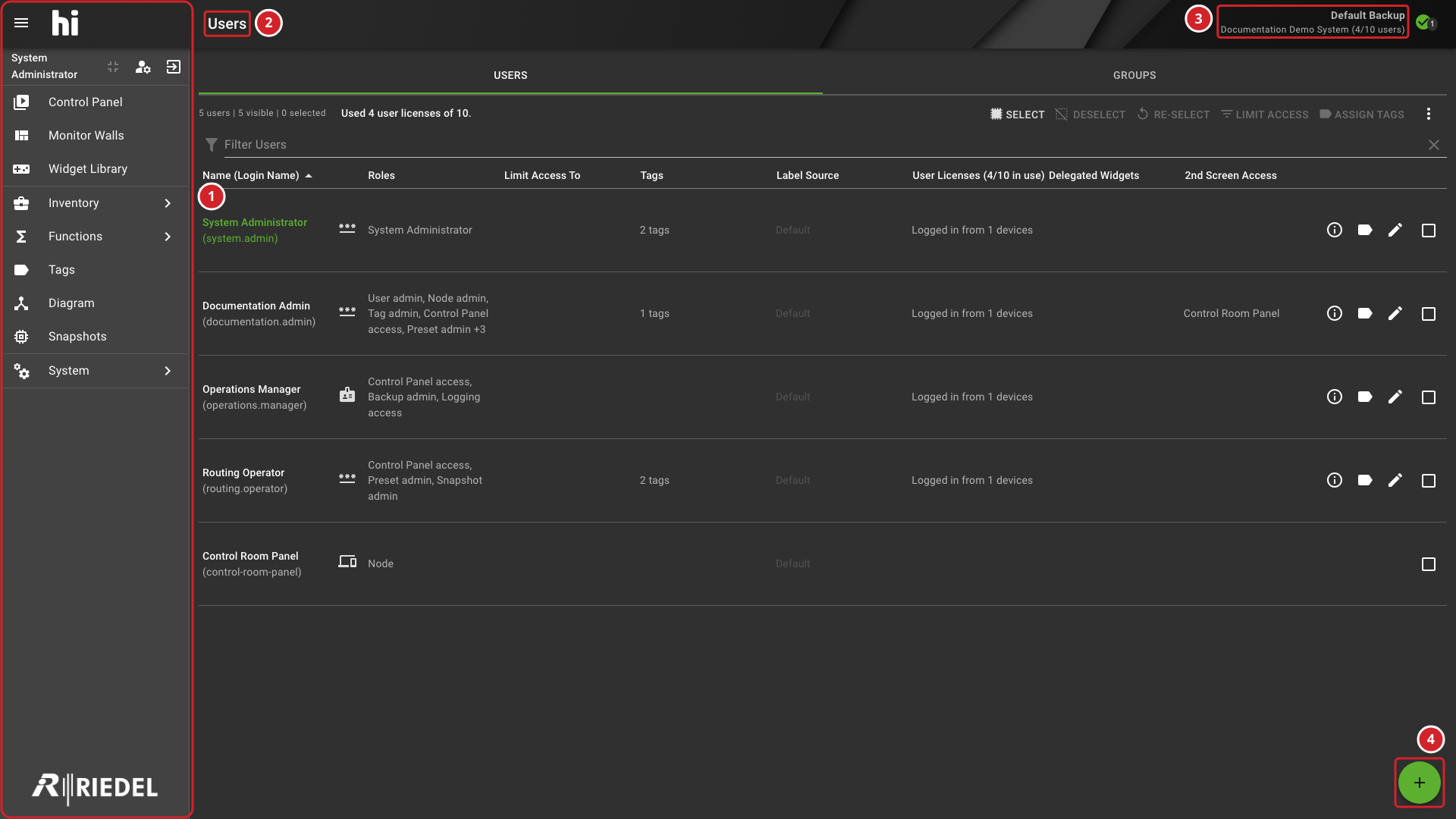
Task: Expand the System submenu chevron
Action: pyautogui.click(x=168, y=370)
